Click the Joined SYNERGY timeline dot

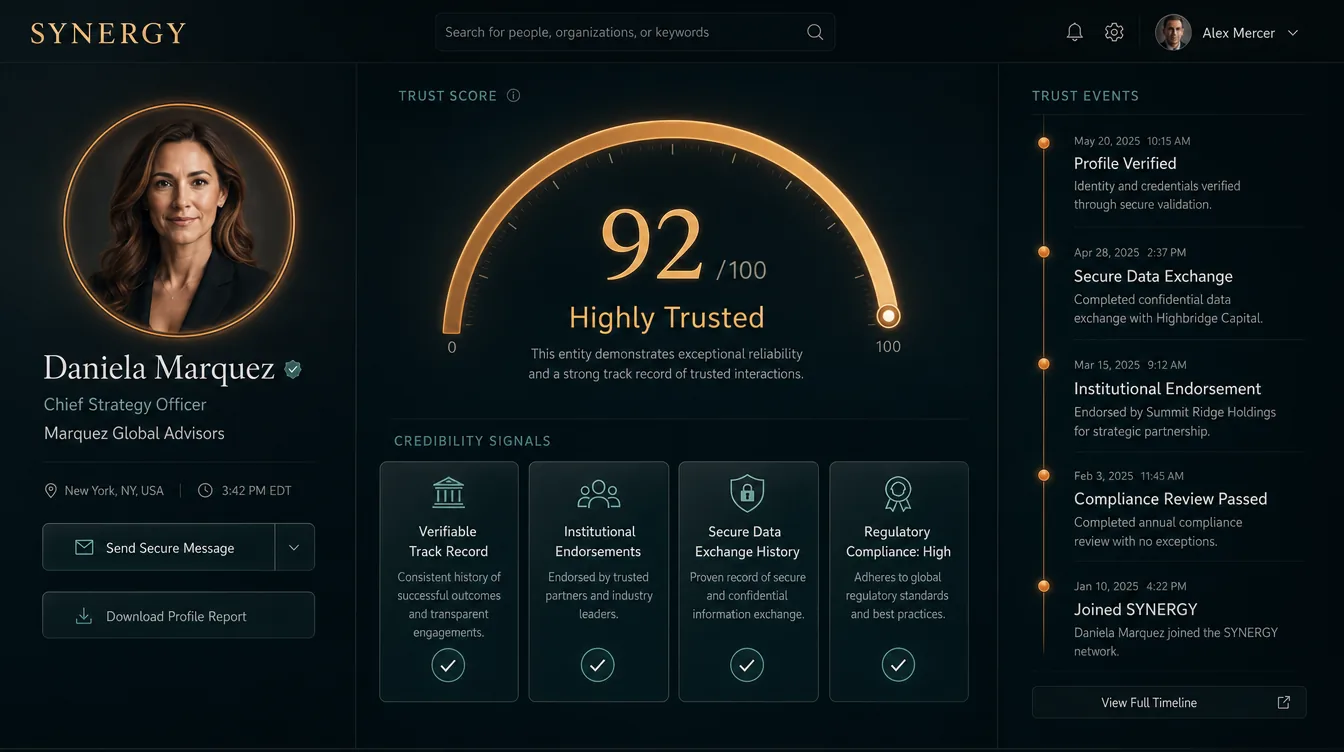pos(1044,586)
